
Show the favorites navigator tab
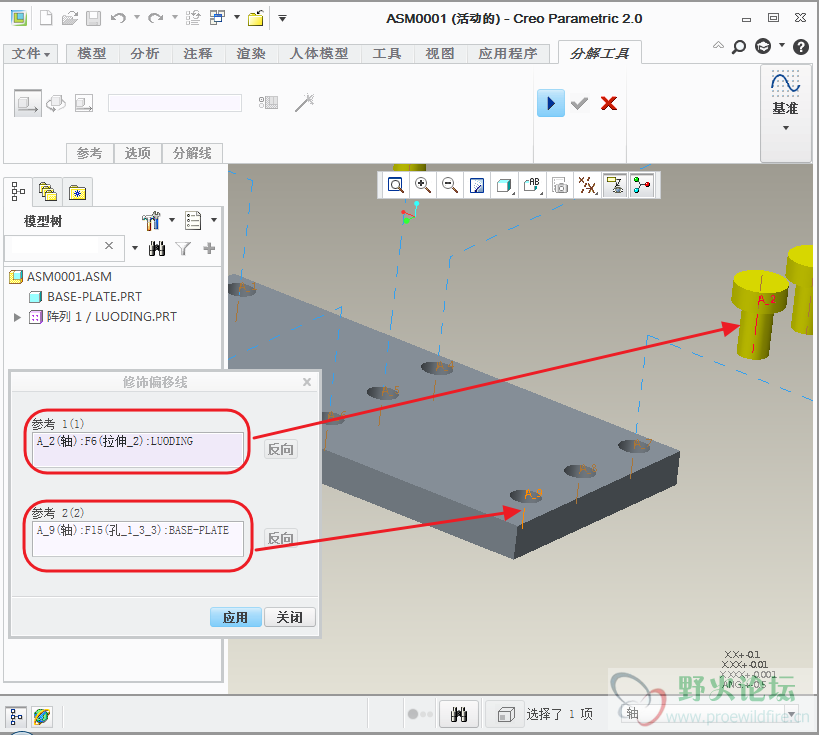(x=77, y=192)
